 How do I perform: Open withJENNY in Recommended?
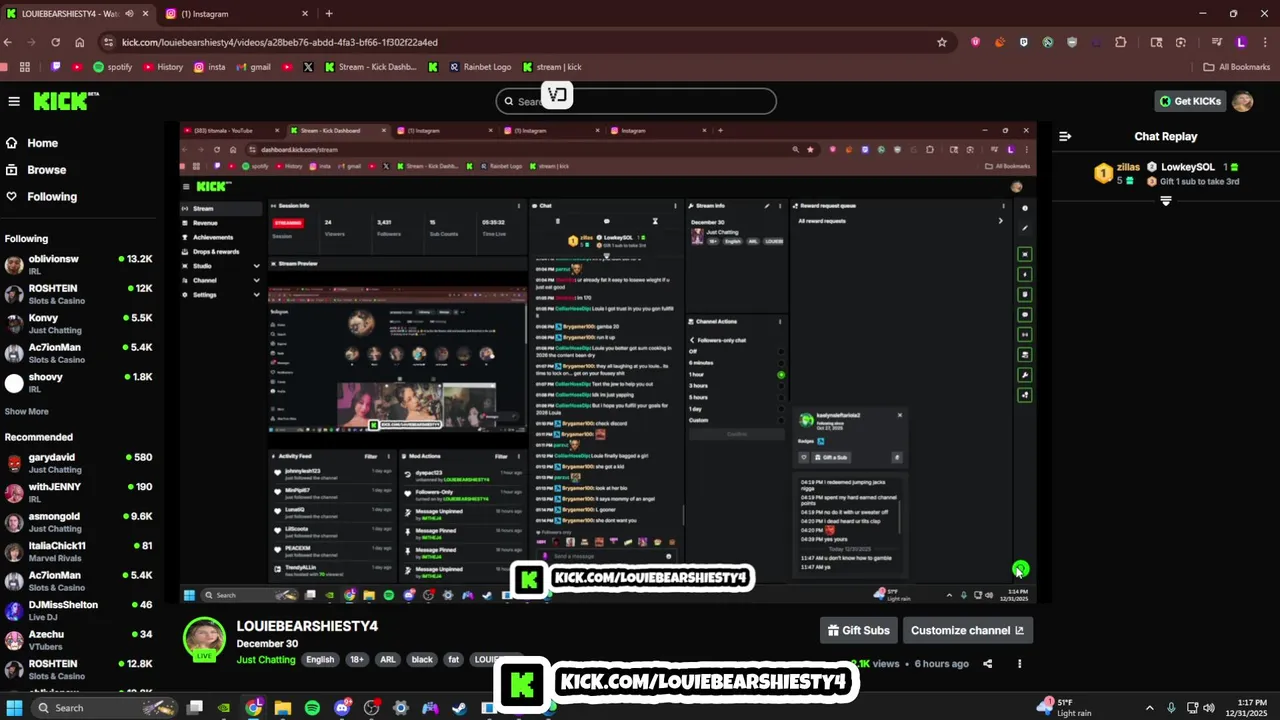(x=78, y=493)
